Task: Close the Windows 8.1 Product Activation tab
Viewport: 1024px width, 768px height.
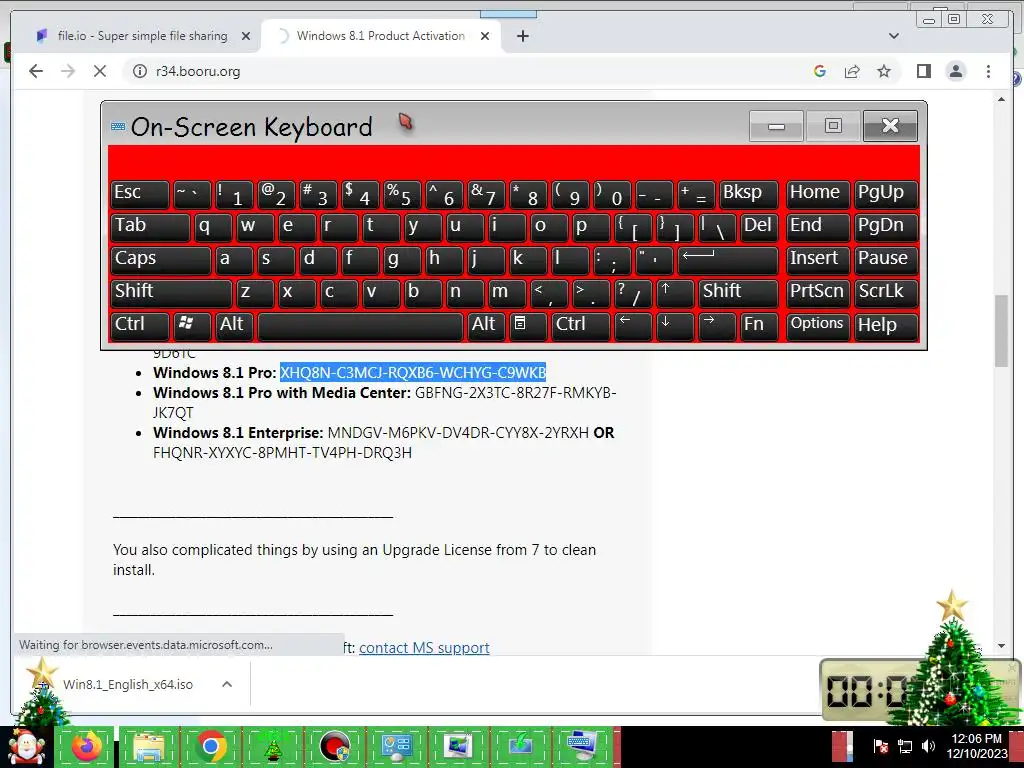Action: coord(485,36)
